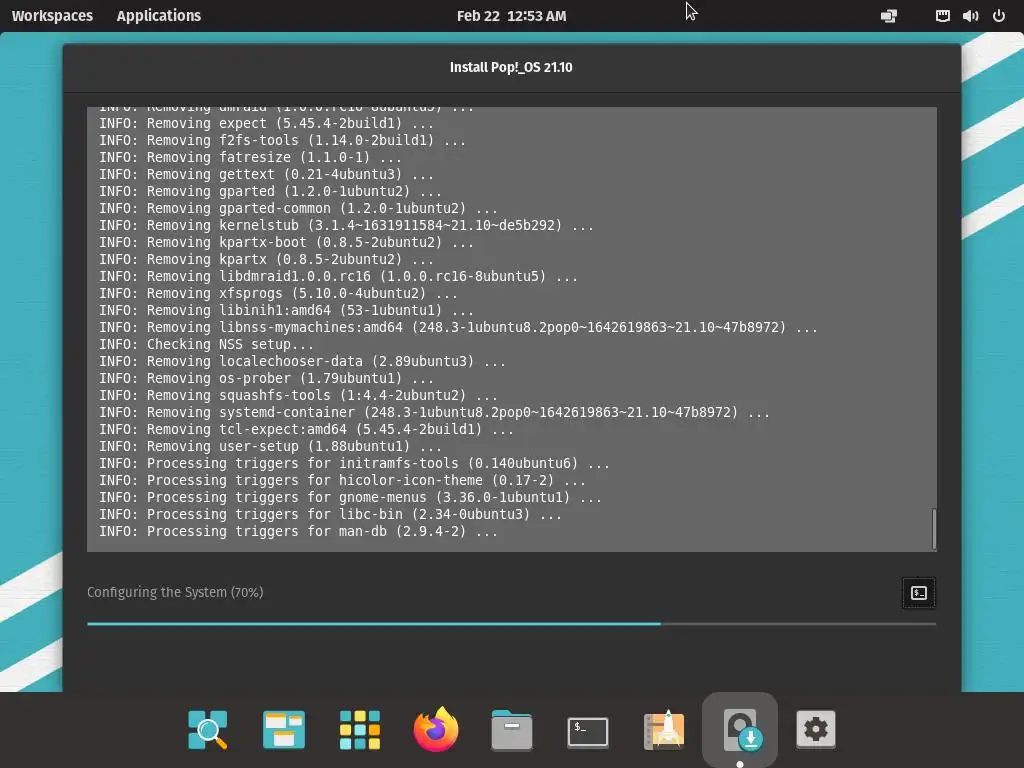The width and height of the screenshot is (1024, 768).
Task: Click the log output scrollbar handle
Action: click(934, 529)
